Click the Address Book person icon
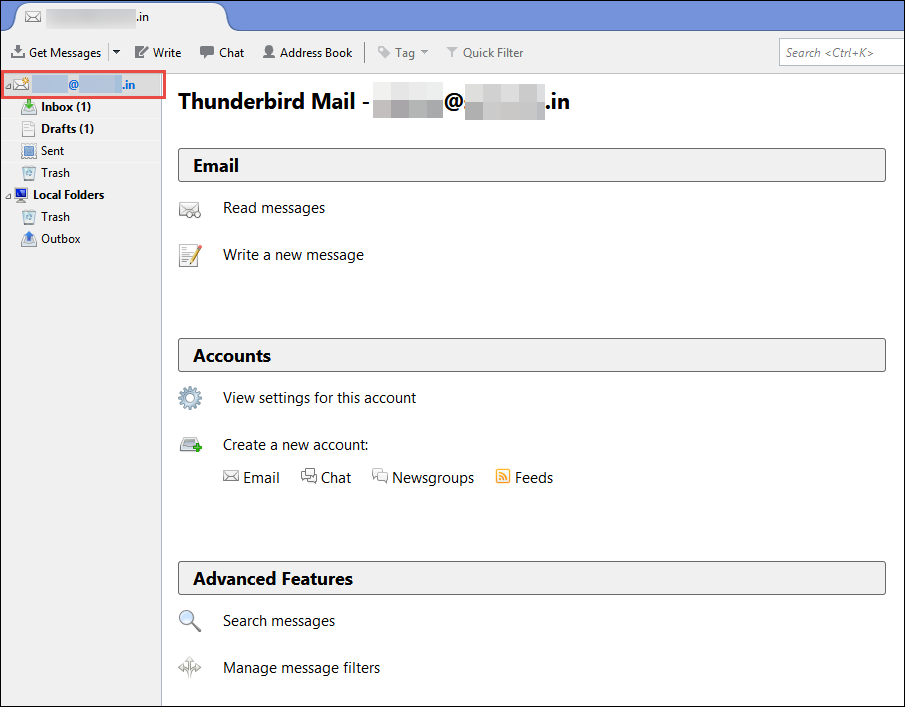The height and width of the screenshot is (707, 905). (269, 52)
